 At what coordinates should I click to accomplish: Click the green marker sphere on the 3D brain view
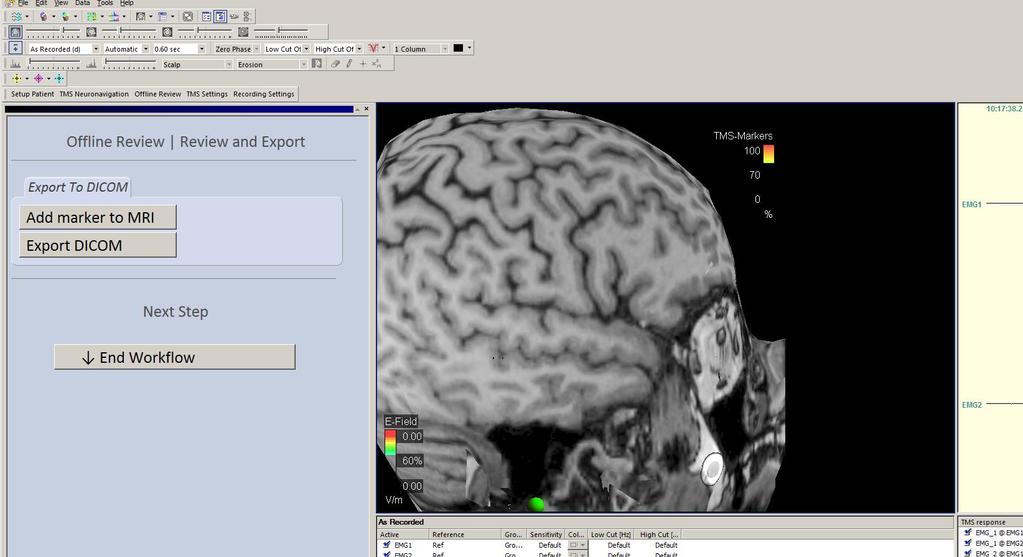click(x=536, y=504)
